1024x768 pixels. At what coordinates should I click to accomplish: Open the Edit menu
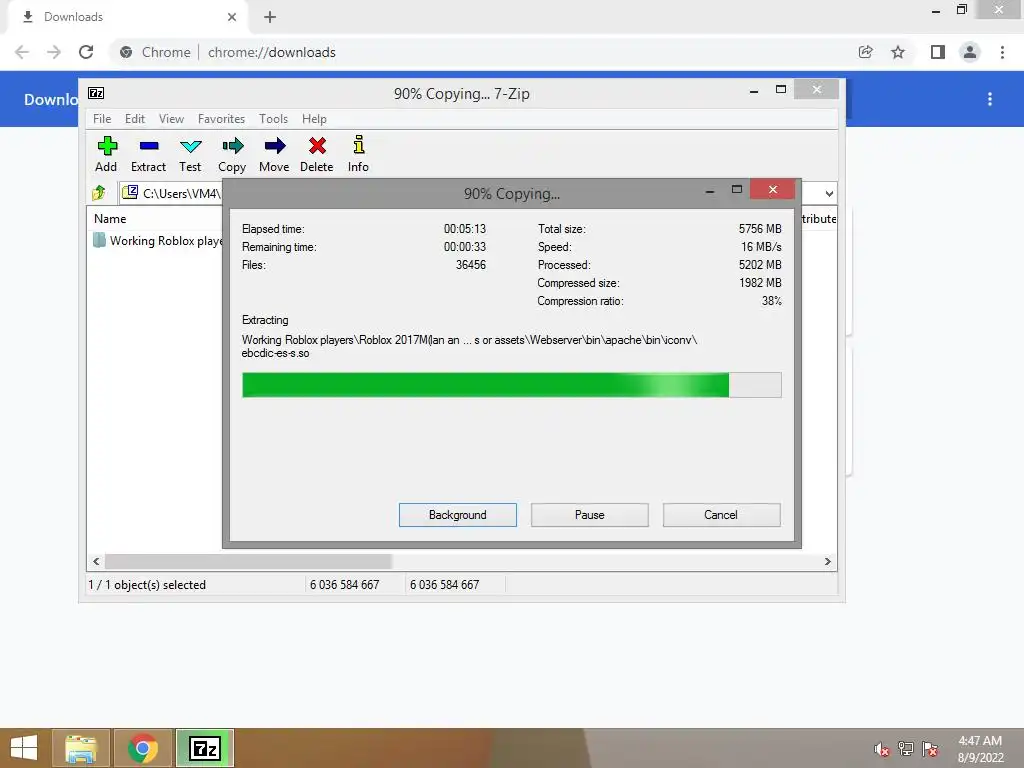(135, 119)
